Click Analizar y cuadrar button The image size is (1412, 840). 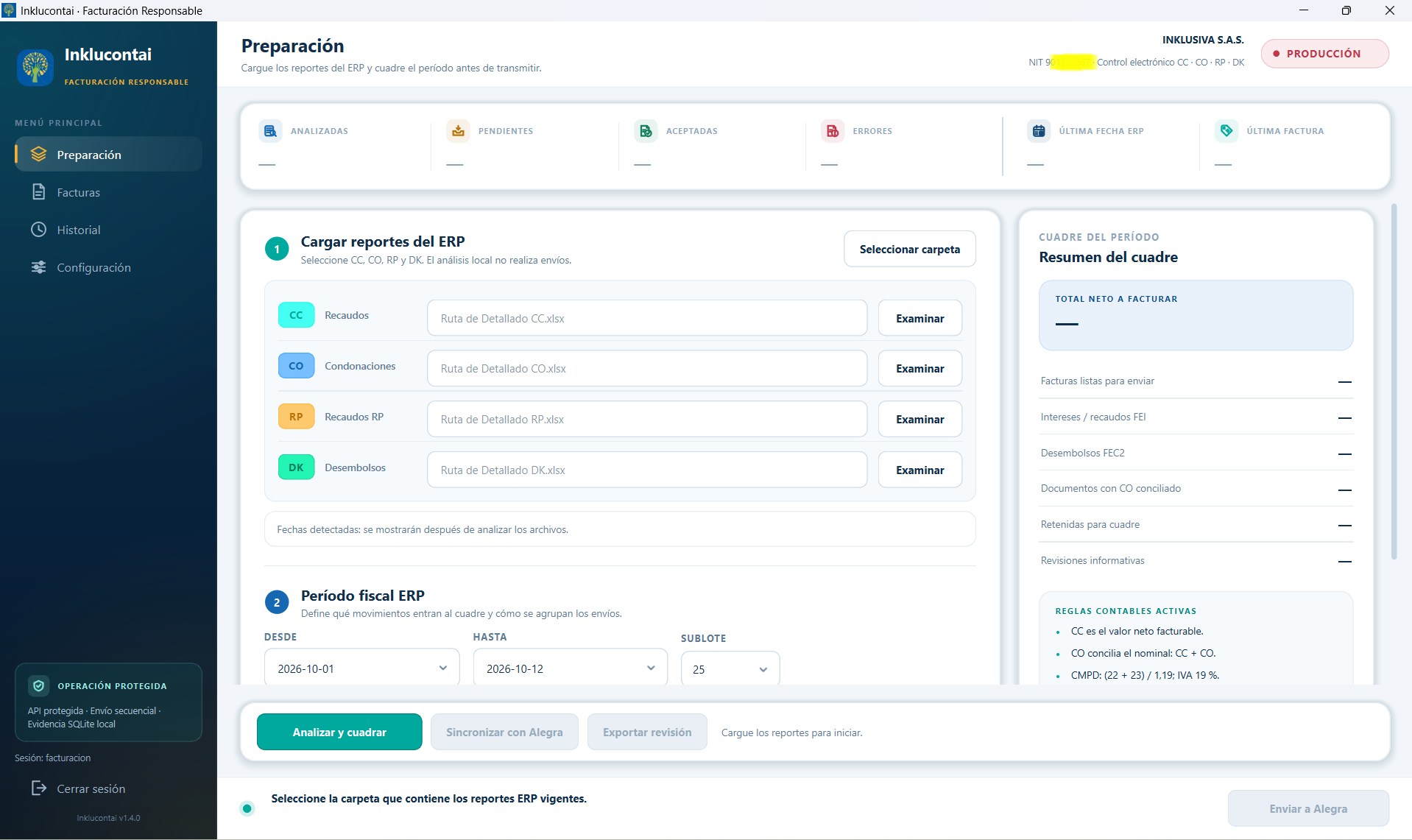click(x=339, y=732)
